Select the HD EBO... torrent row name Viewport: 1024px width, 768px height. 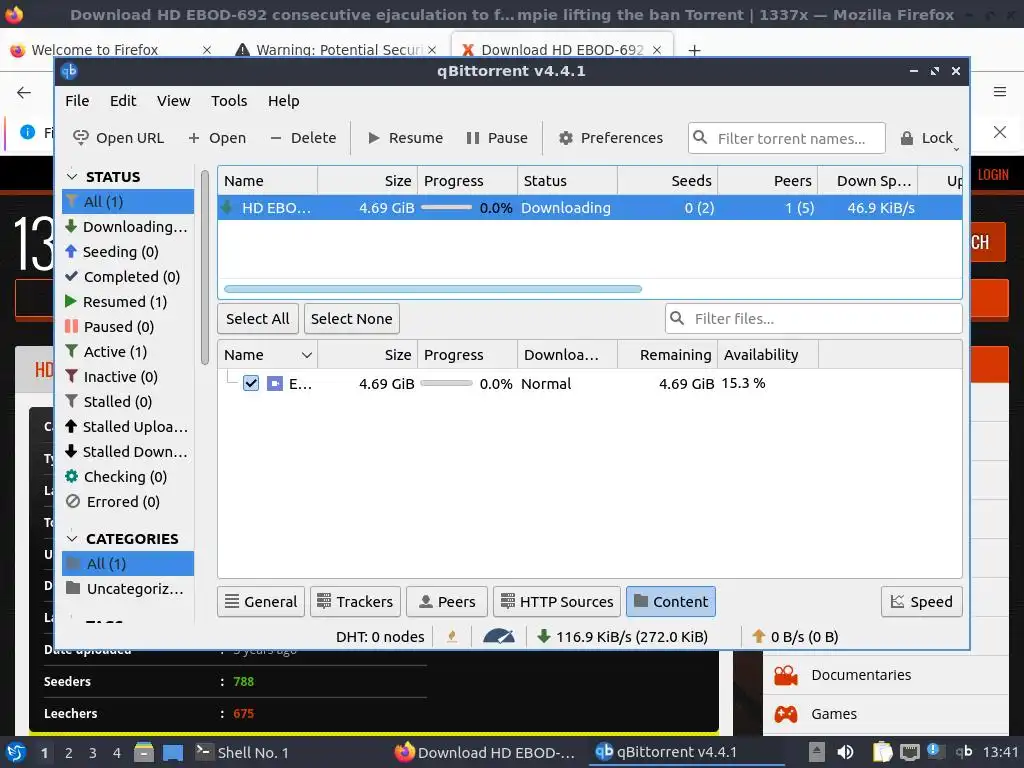(x=276, y=208)
